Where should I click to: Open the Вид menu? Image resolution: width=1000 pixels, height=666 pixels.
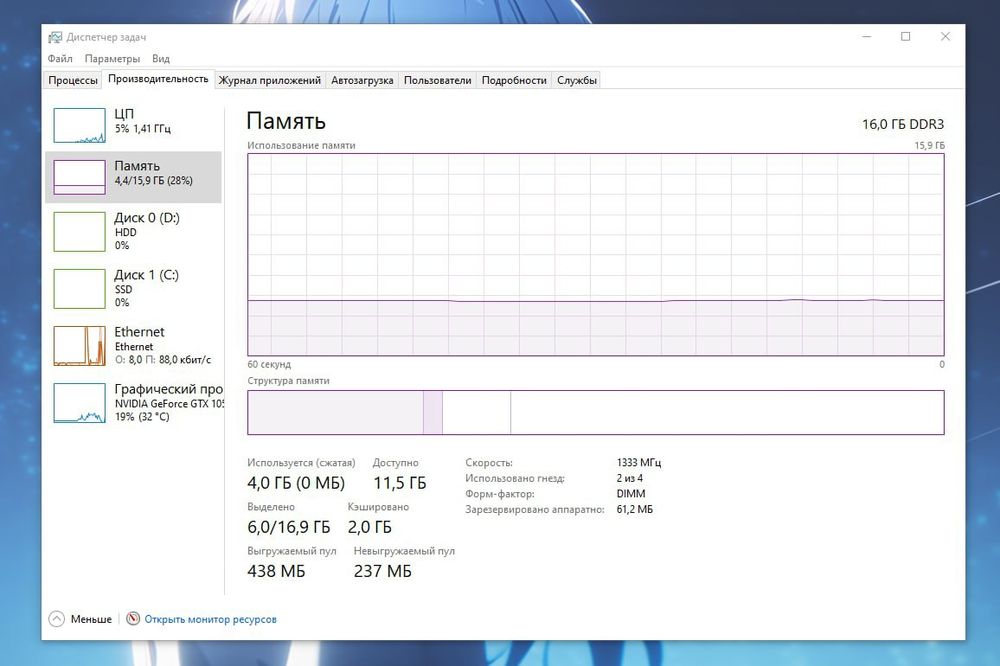coord(161,59)
